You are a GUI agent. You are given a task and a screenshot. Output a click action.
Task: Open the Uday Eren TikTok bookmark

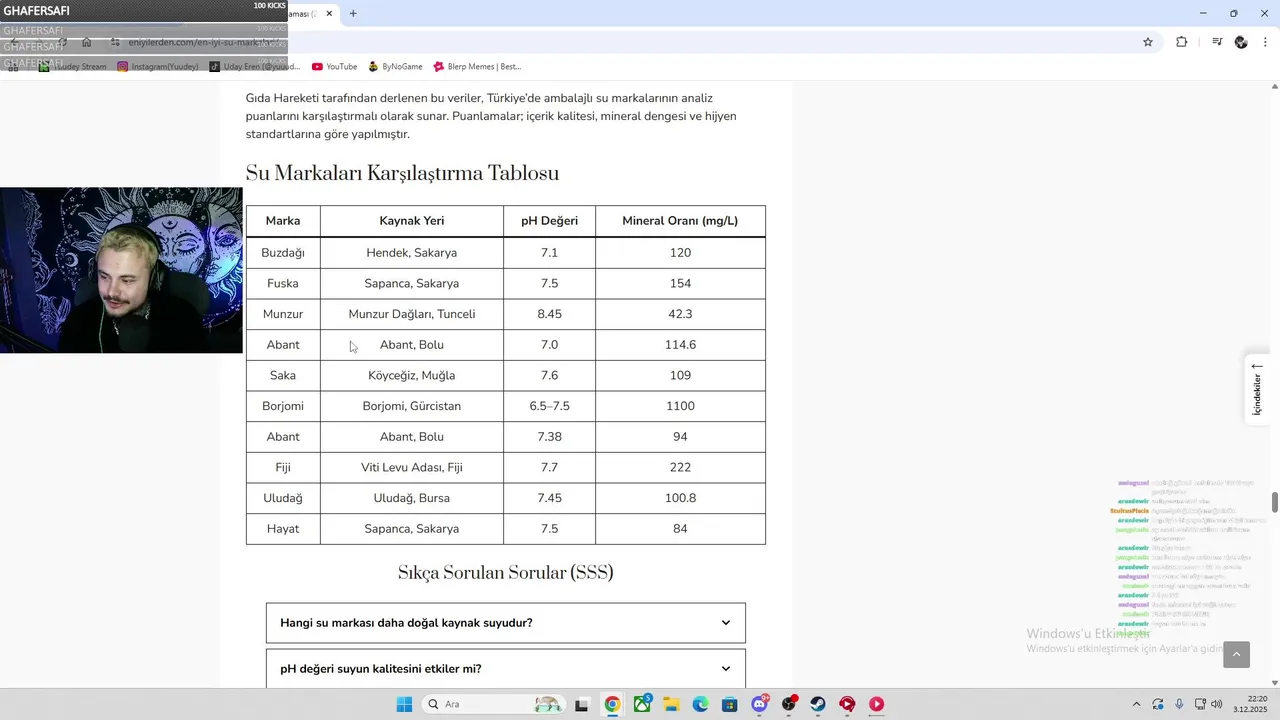coord(255,67)
